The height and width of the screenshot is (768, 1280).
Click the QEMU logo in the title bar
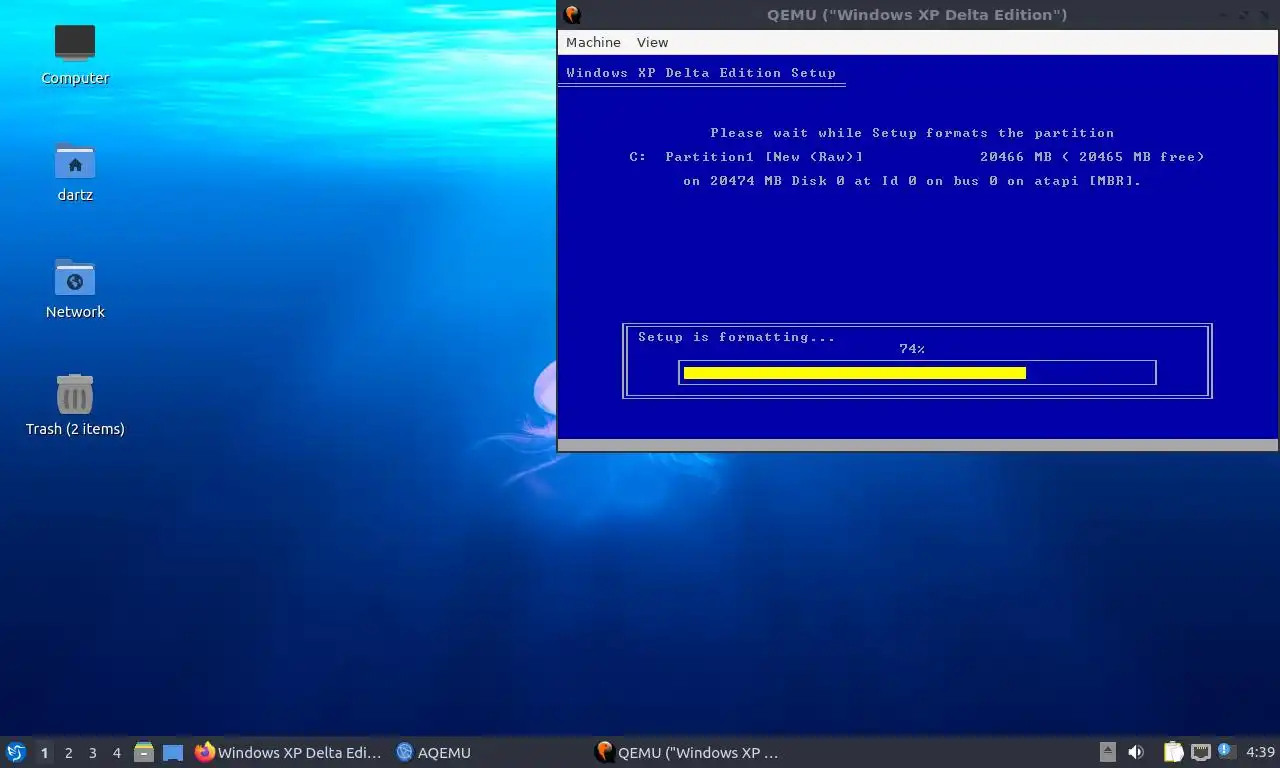572,14
